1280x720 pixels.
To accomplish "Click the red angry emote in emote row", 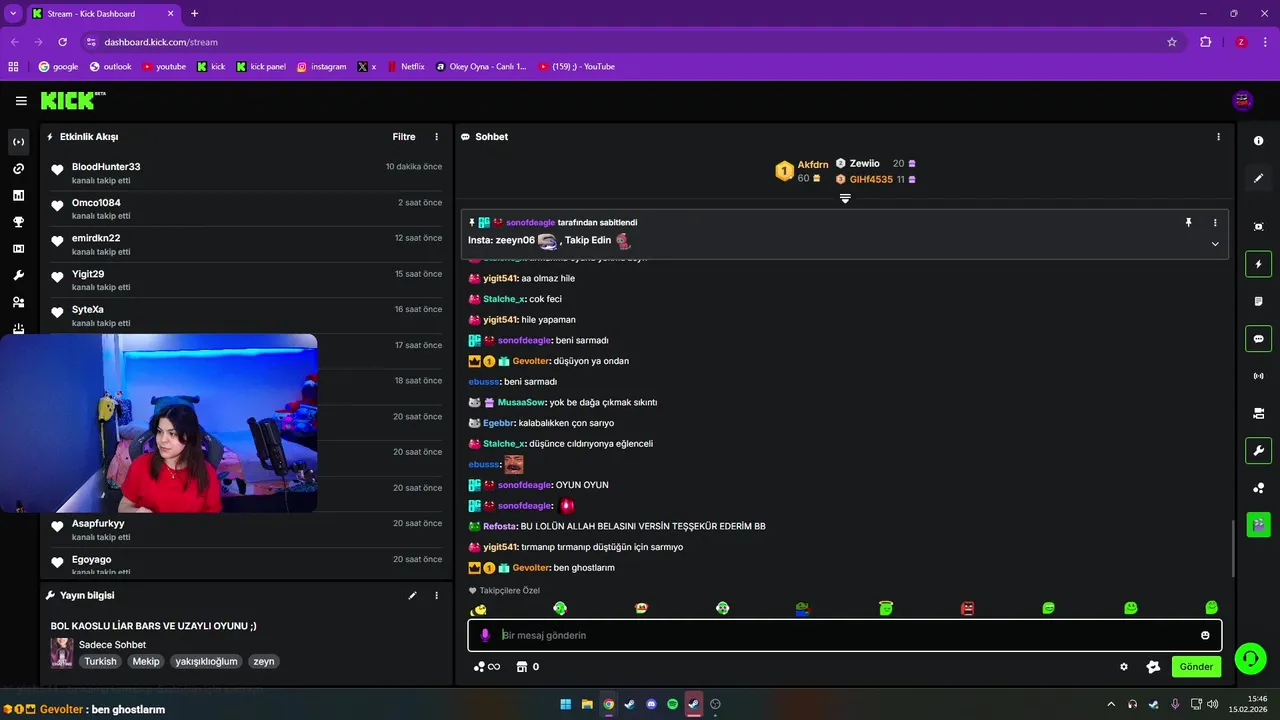I will 967,608.
